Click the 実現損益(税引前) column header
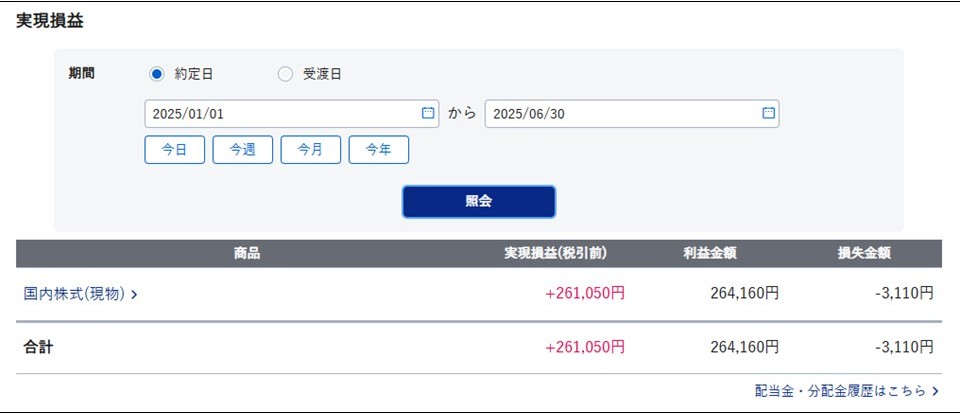Image resolution: width=960 pixels, height=414 pixels. 555,254
